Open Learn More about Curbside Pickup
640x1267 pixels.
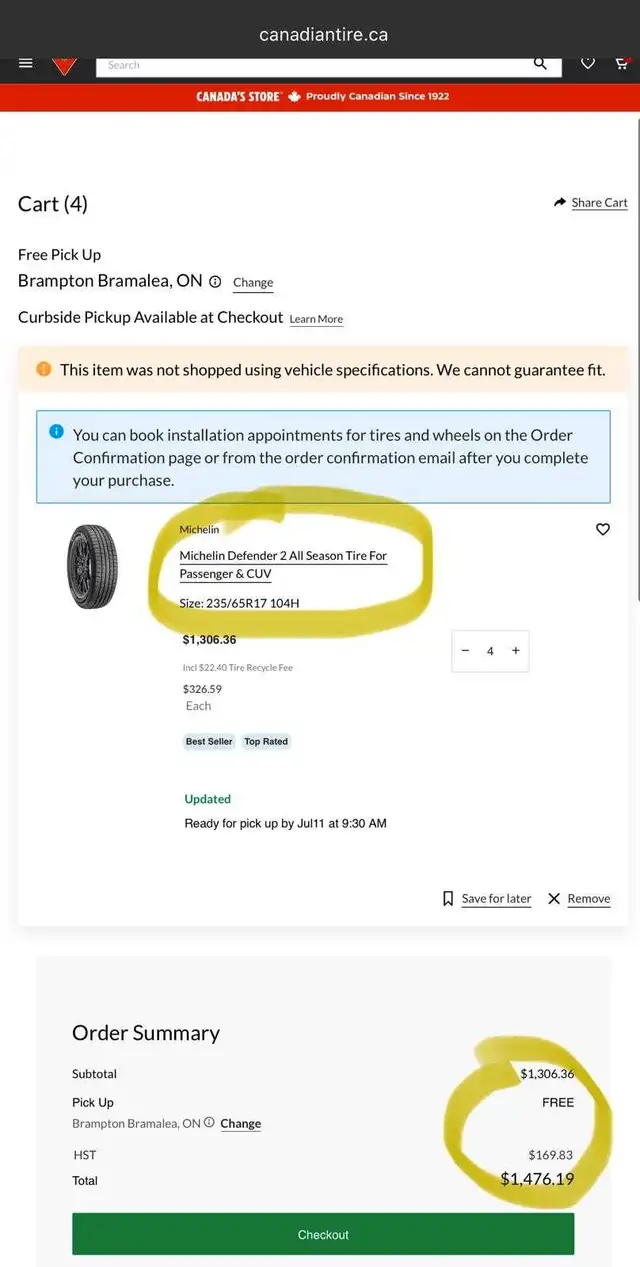(x=316, y=319)
